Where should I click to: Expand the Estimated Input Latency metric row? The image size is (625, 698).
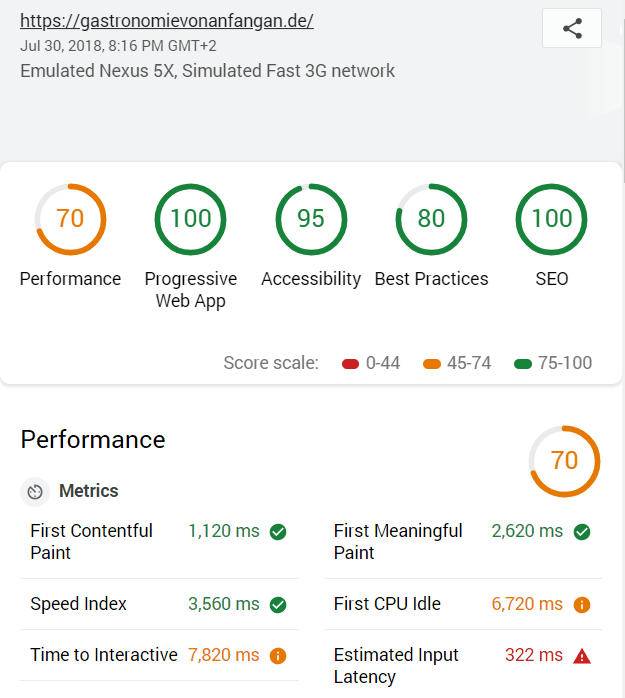463,666
